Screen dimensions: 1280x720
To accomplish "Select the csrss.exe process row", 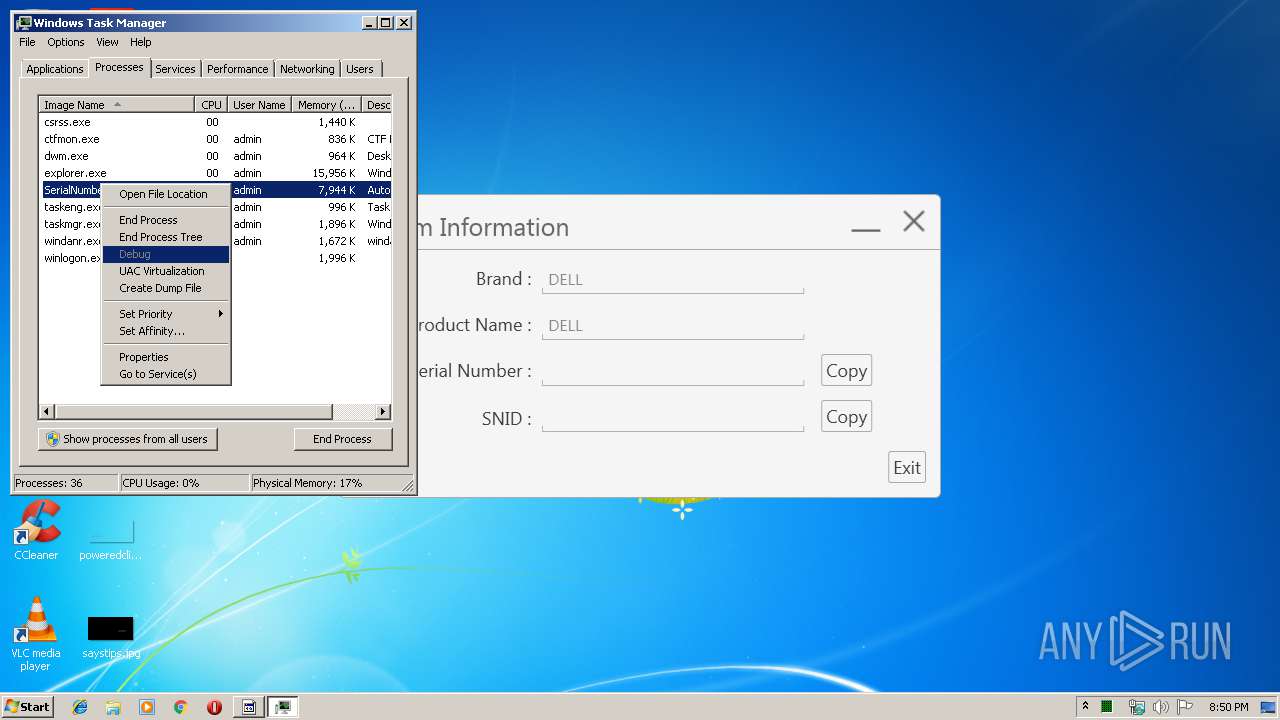I will (215, 122).
